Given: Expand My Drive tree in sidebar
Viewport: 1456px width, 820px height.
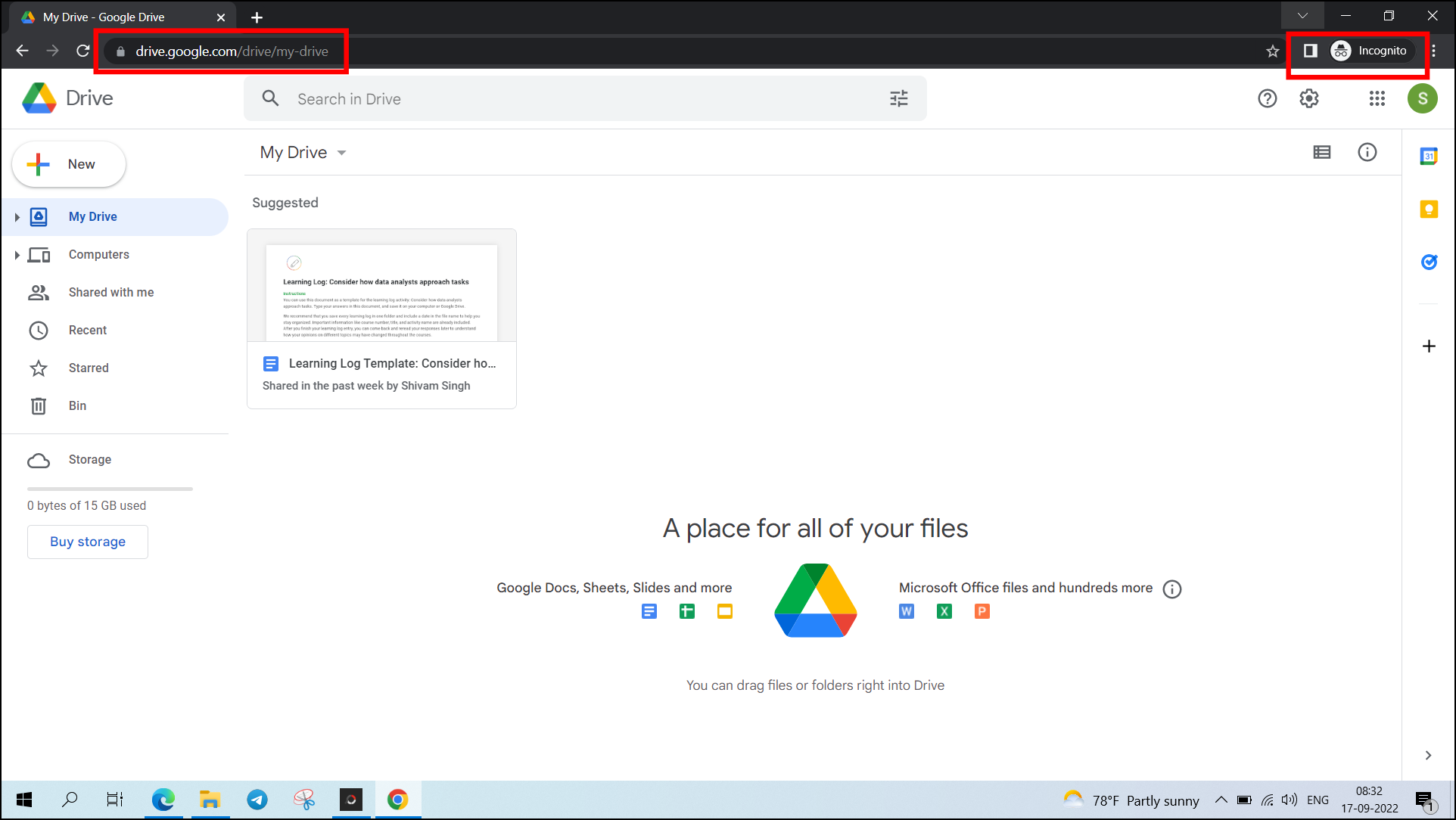Looking at the screenshot, I should click(x=16, y=217).
